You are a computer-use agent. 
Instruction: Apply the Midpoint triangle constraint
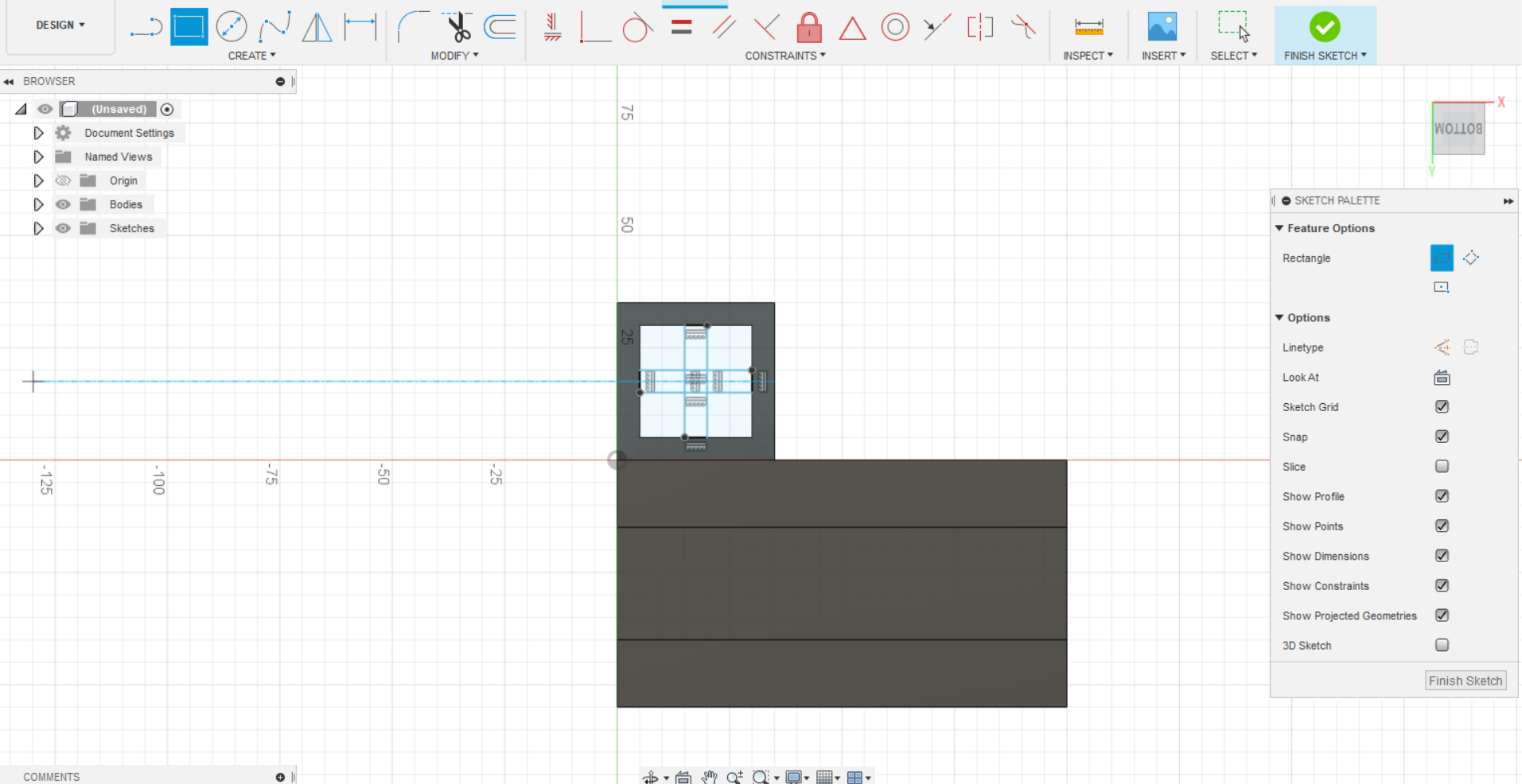(x=852, y=29)
